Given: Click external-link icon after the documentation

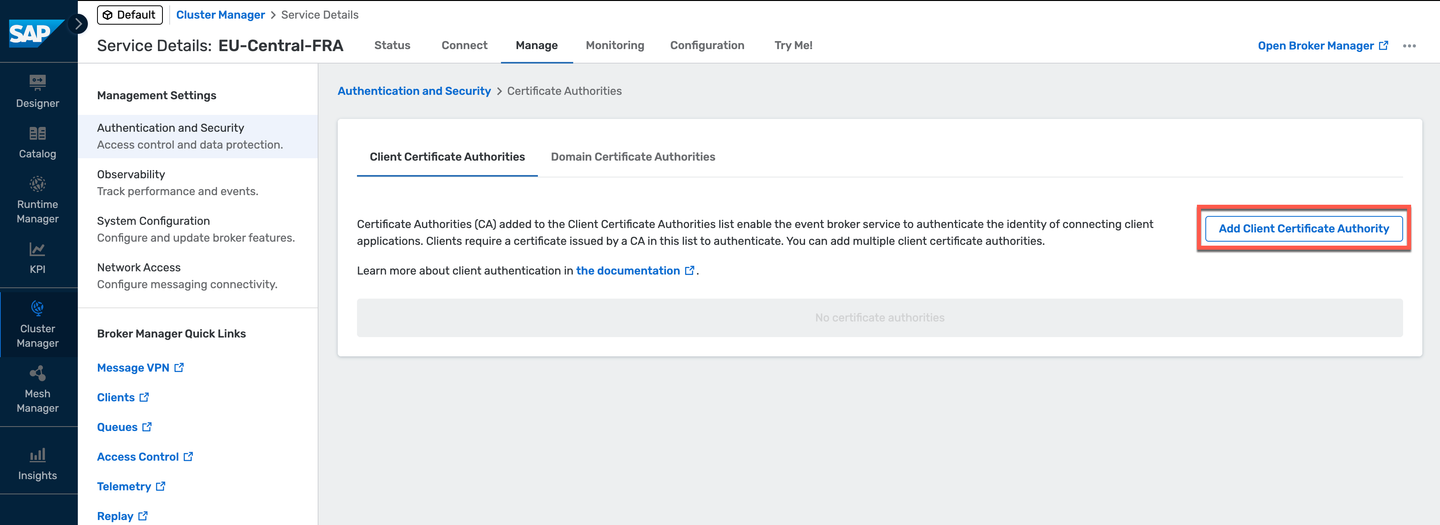Looking at the screenshot, I should tap(689, 271).
